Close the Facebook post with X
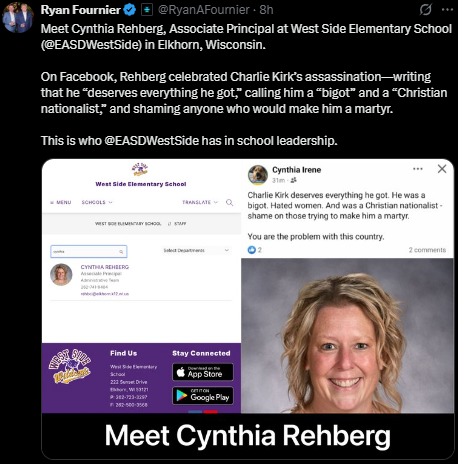Image resolution: width=458 pixels, height=464 pixels. [x=442, y=169]
